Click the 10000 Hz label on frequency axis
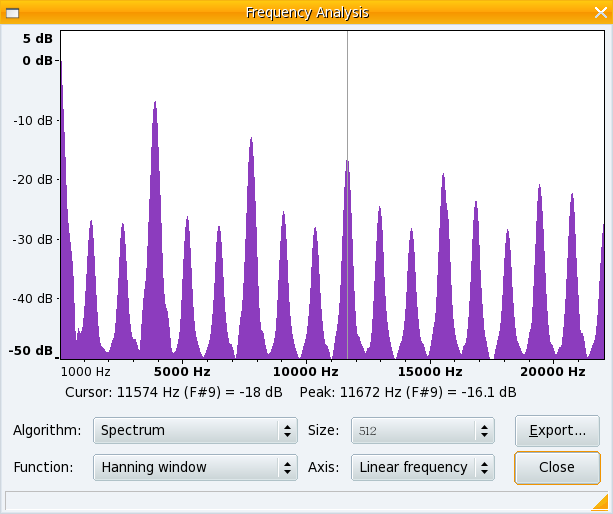The image size is (613, 514). [306, 371]
